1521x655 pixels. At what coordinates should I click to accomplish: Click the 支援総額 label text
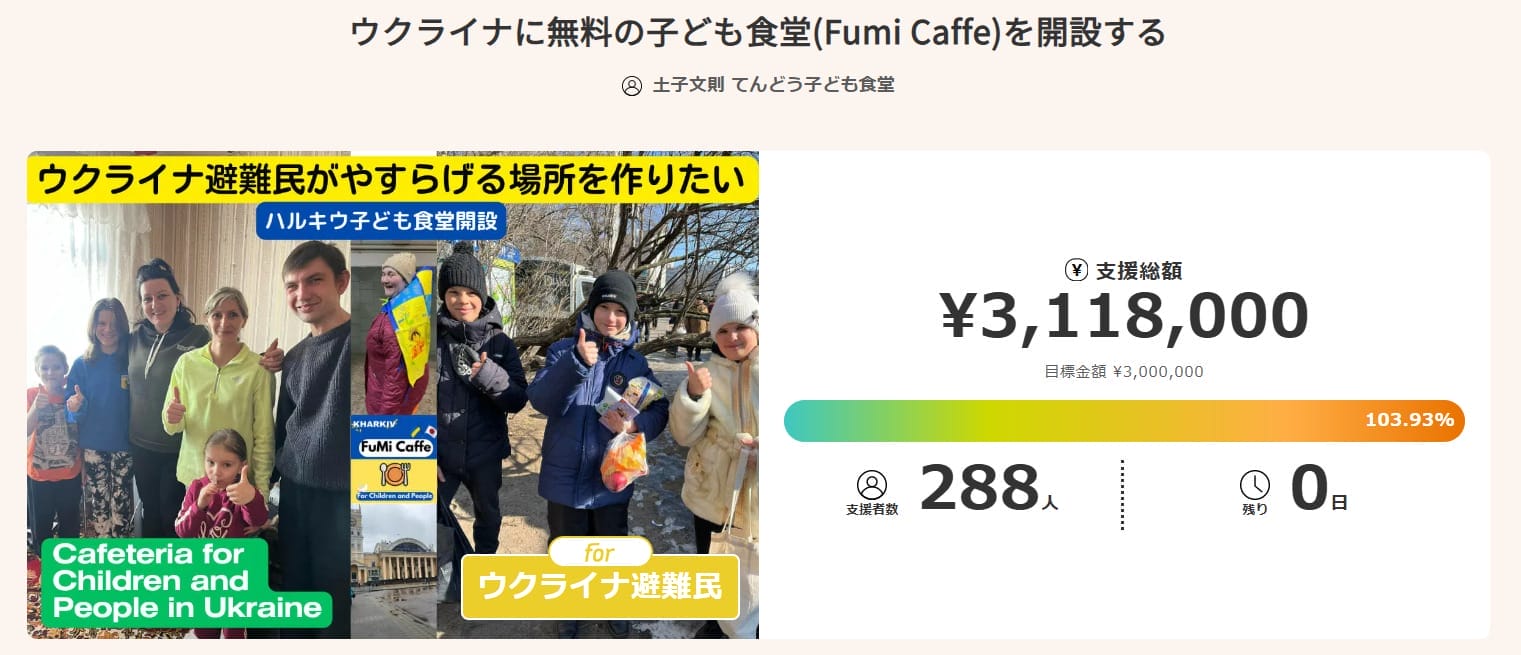(1139, 270)
